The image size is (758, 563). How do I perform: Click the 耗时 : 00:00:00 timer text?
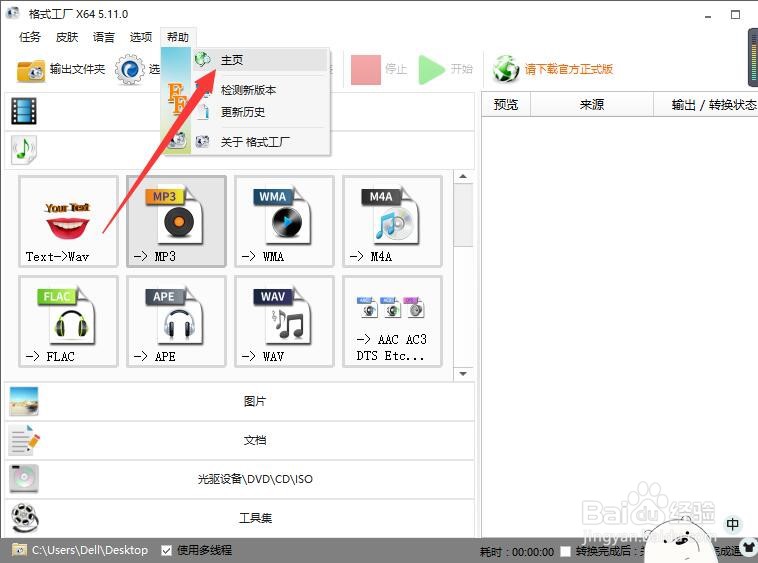point(517,551)
